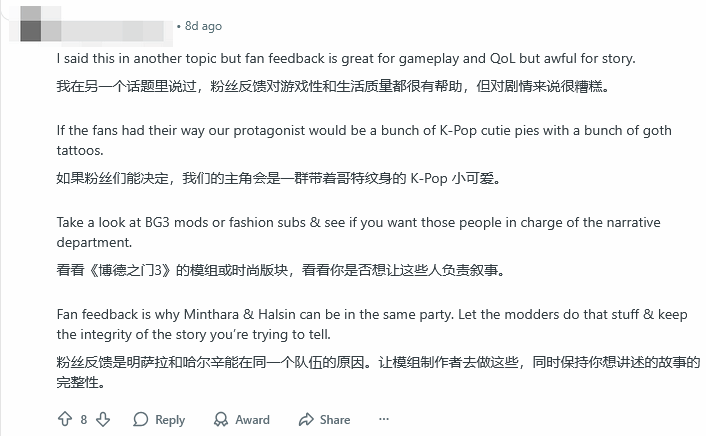Click the Award badge icon
The image size is (706, 436).
(221, 420)
